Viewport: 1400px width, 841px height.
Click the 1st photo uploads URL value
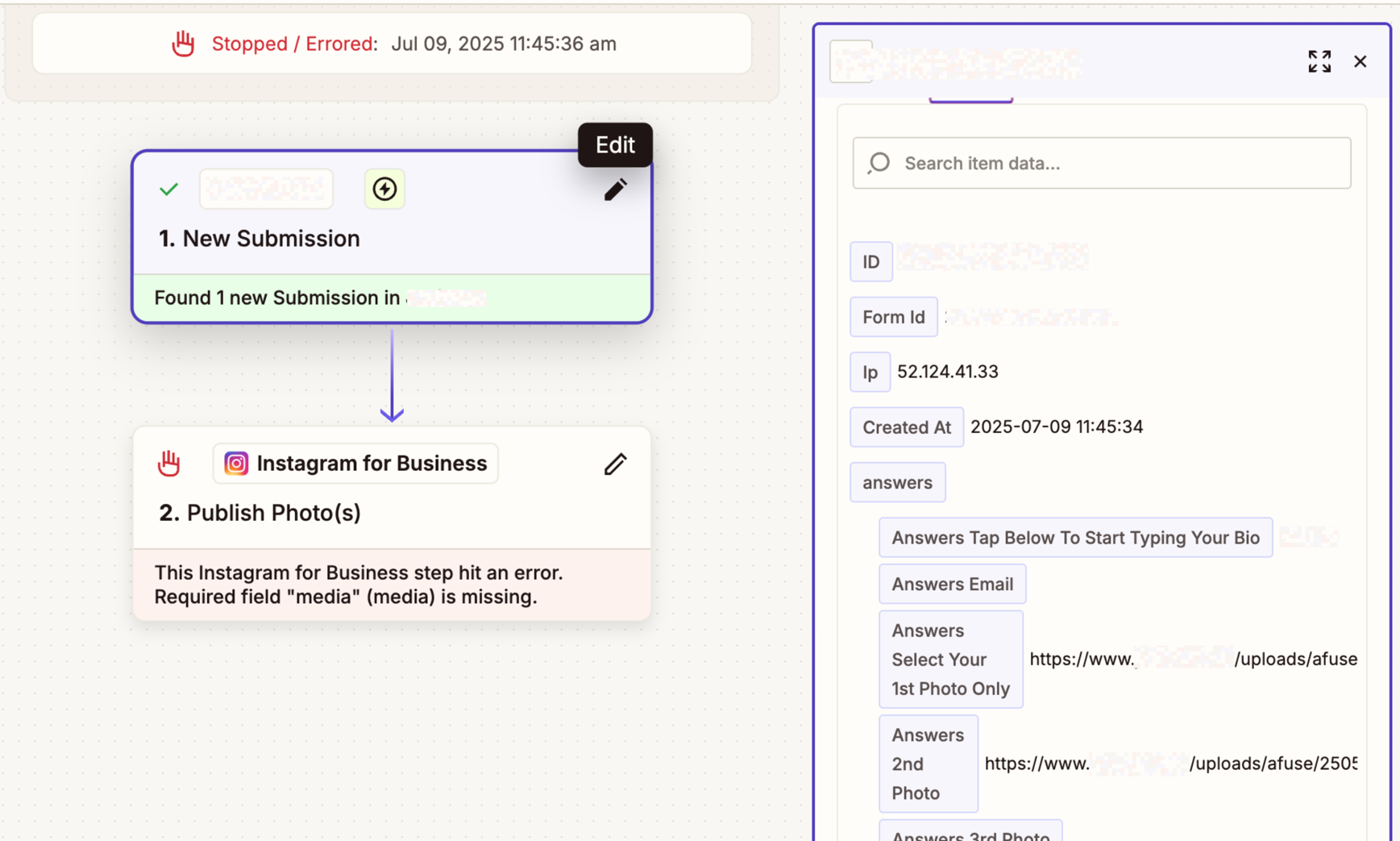point(1194,659)
